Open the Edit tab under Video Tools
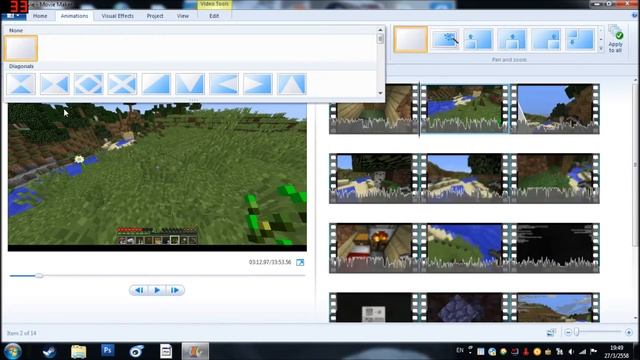 (214, 16)
